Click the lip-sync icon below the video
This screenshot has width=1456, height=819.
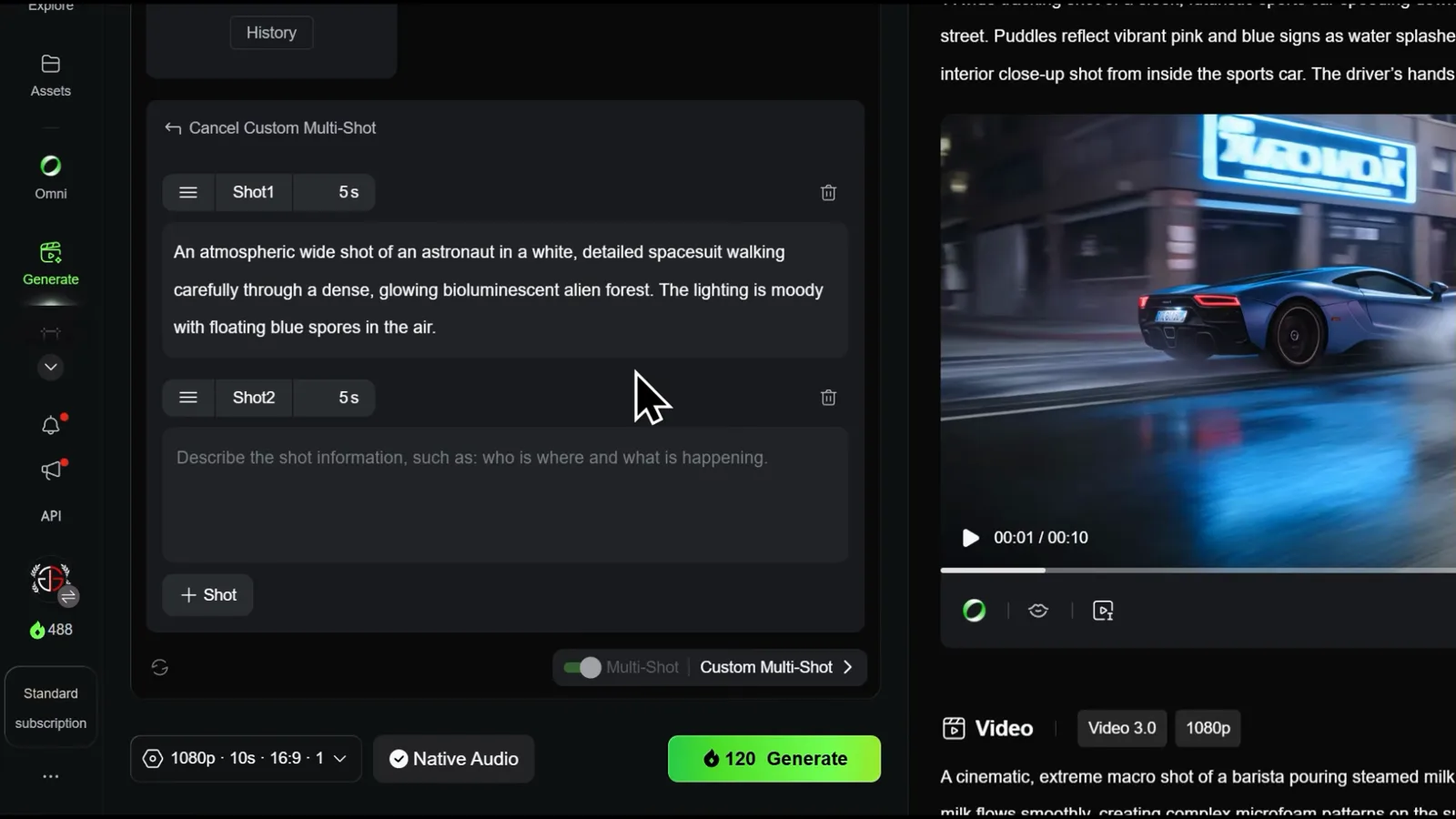click(x=1038, y=611)
